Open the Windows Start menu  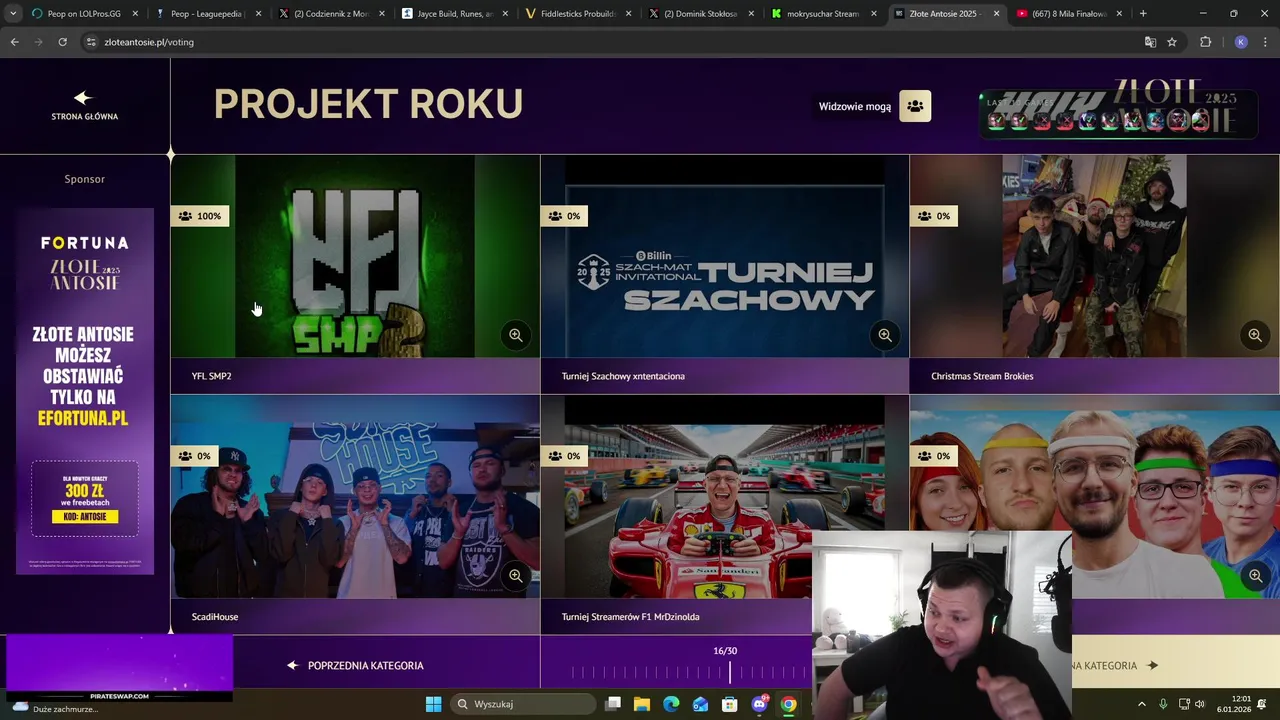pos(433,704)
